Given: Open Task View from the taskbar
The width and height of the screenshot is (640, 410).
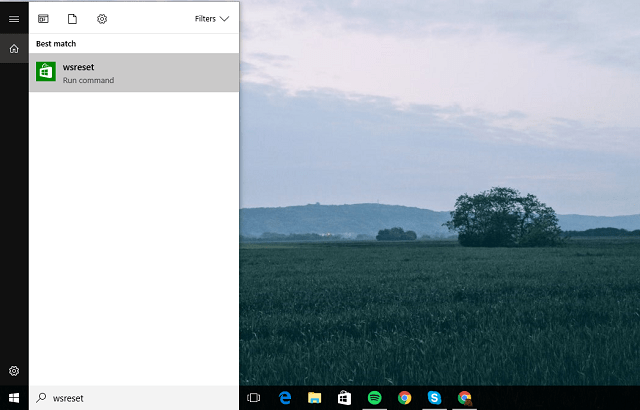Looking at the screenshot, I should (253, 398).
